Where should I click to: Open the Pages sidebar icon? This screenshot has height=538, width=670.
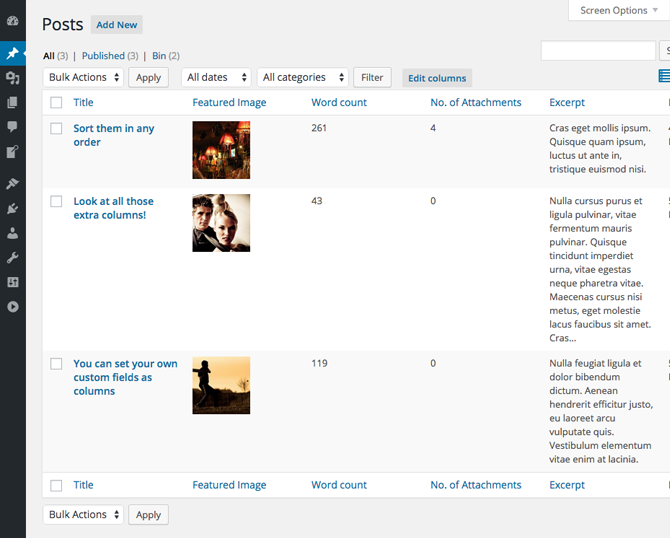[x=12, y=102]
